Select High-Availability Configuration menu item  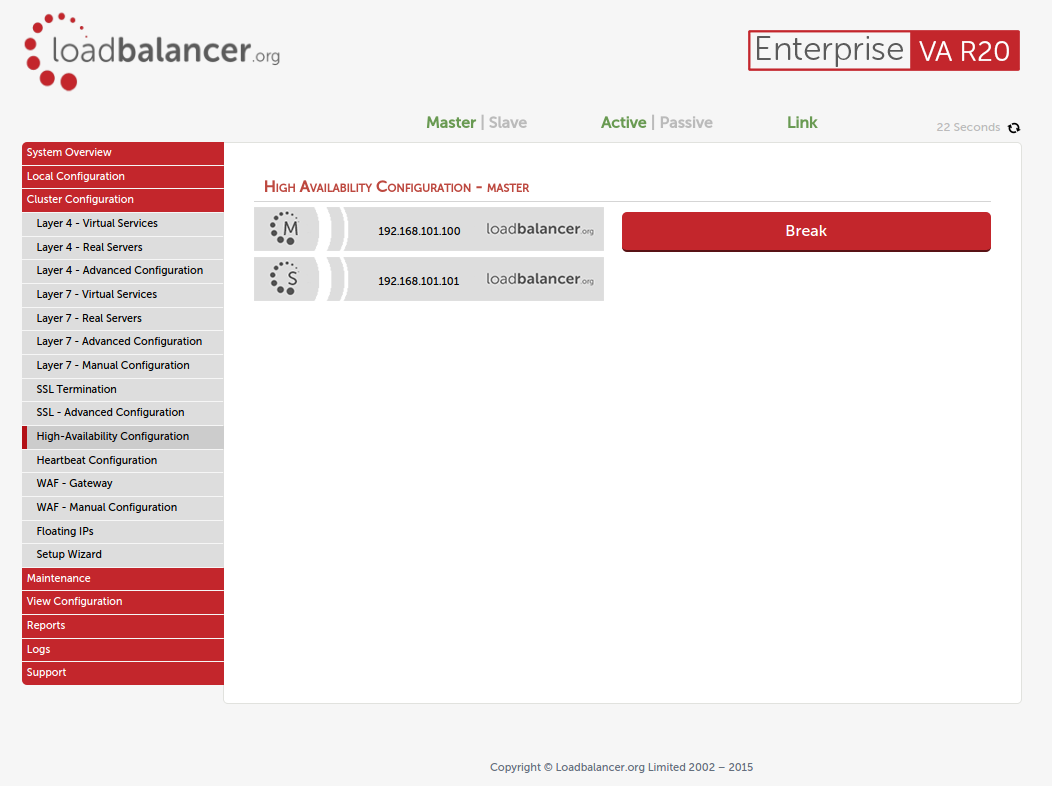click(x=123, y=437)
